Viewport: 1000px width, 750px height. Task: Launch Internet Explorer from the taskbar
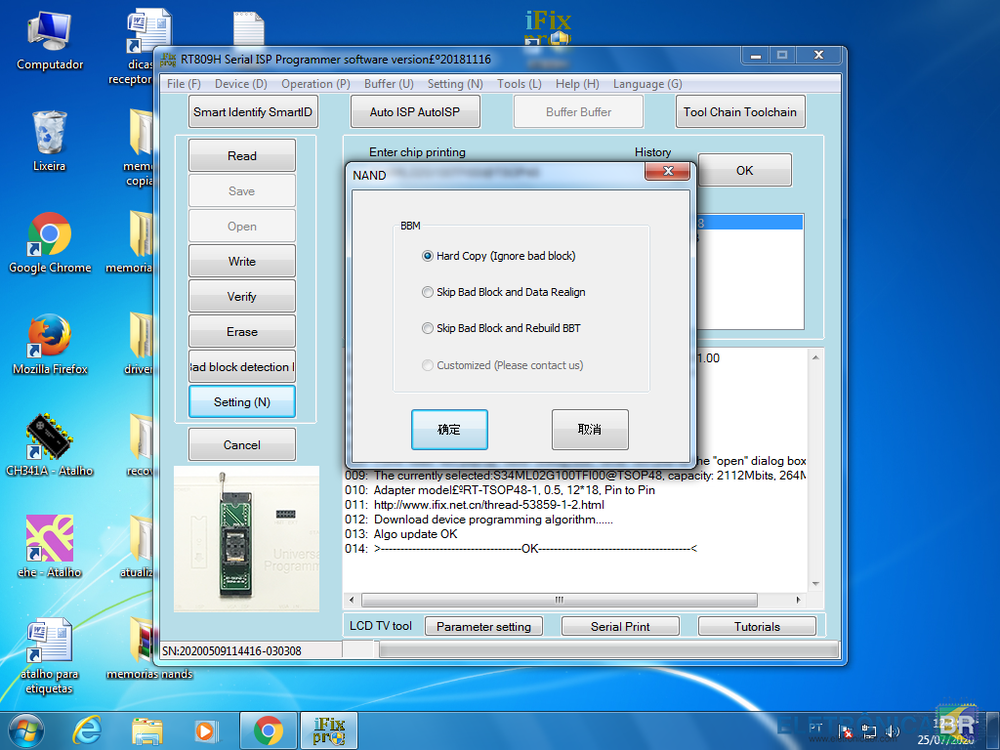[89, 731]
